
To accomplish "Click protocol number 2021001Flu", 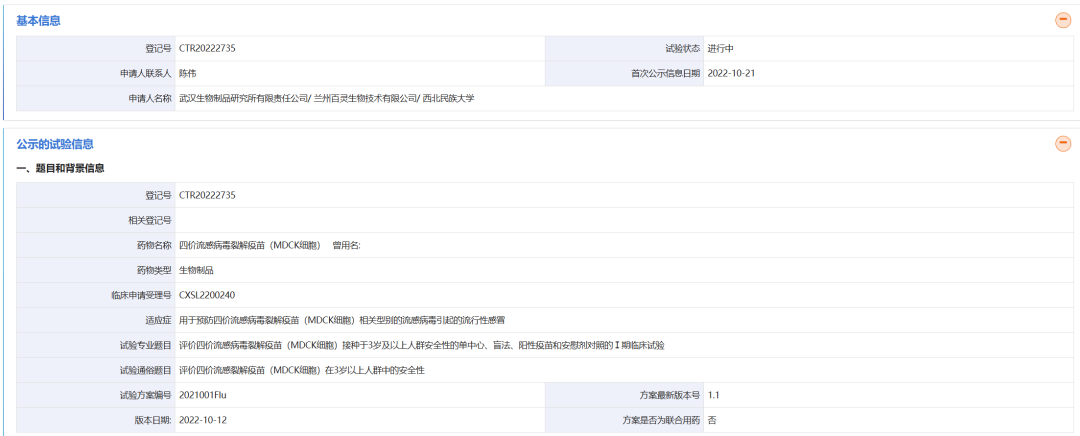I will pyautogui.click(x=203, y=395).
